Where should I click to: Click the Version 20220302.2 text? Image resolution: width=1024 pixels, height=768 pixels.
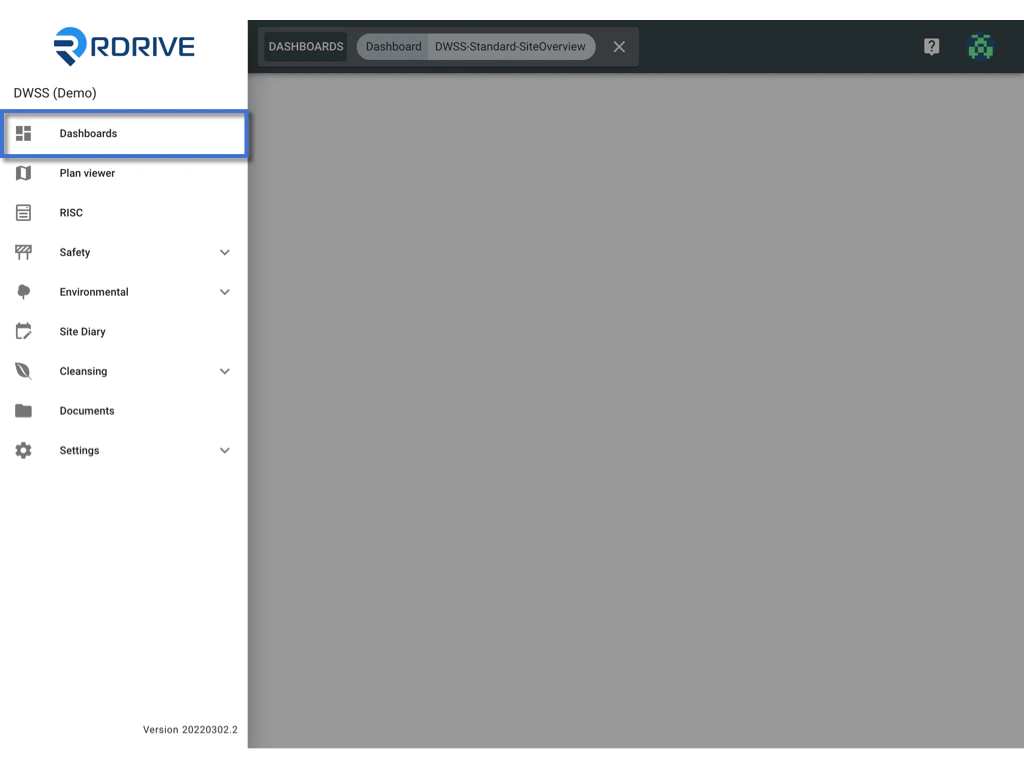pos(190,729)
